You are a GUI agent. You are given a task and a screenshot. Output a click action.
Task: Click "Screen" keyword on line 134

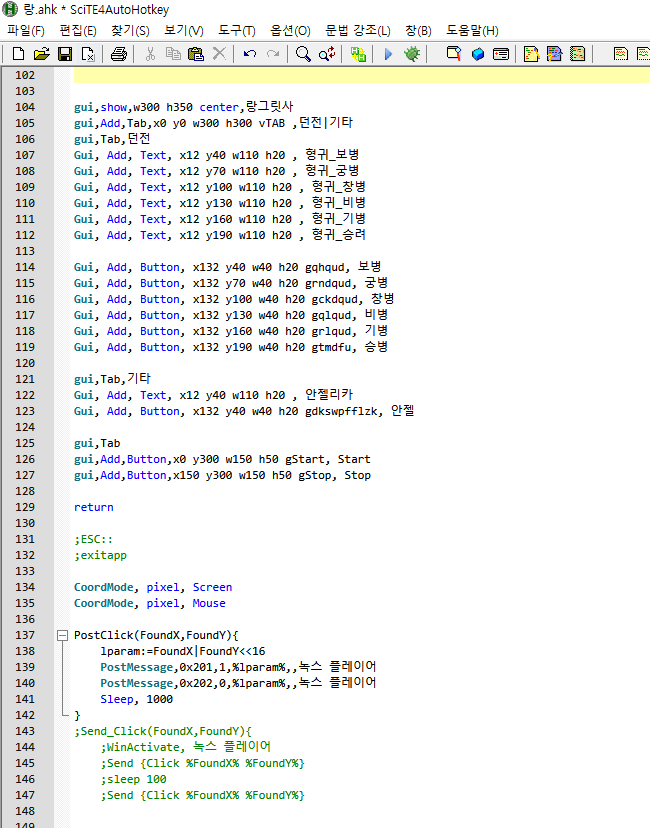pos(212,587)
